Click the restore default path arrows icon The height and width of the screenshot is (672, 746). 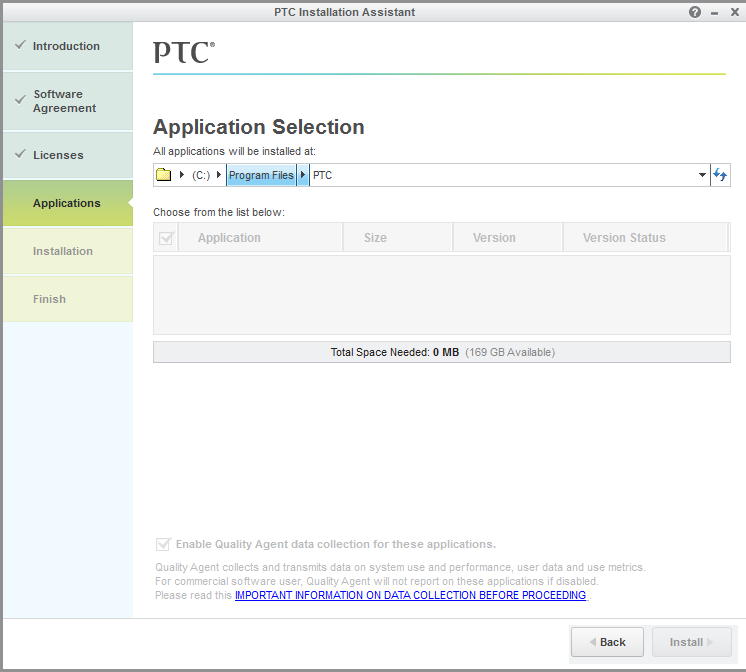[720, 175]
